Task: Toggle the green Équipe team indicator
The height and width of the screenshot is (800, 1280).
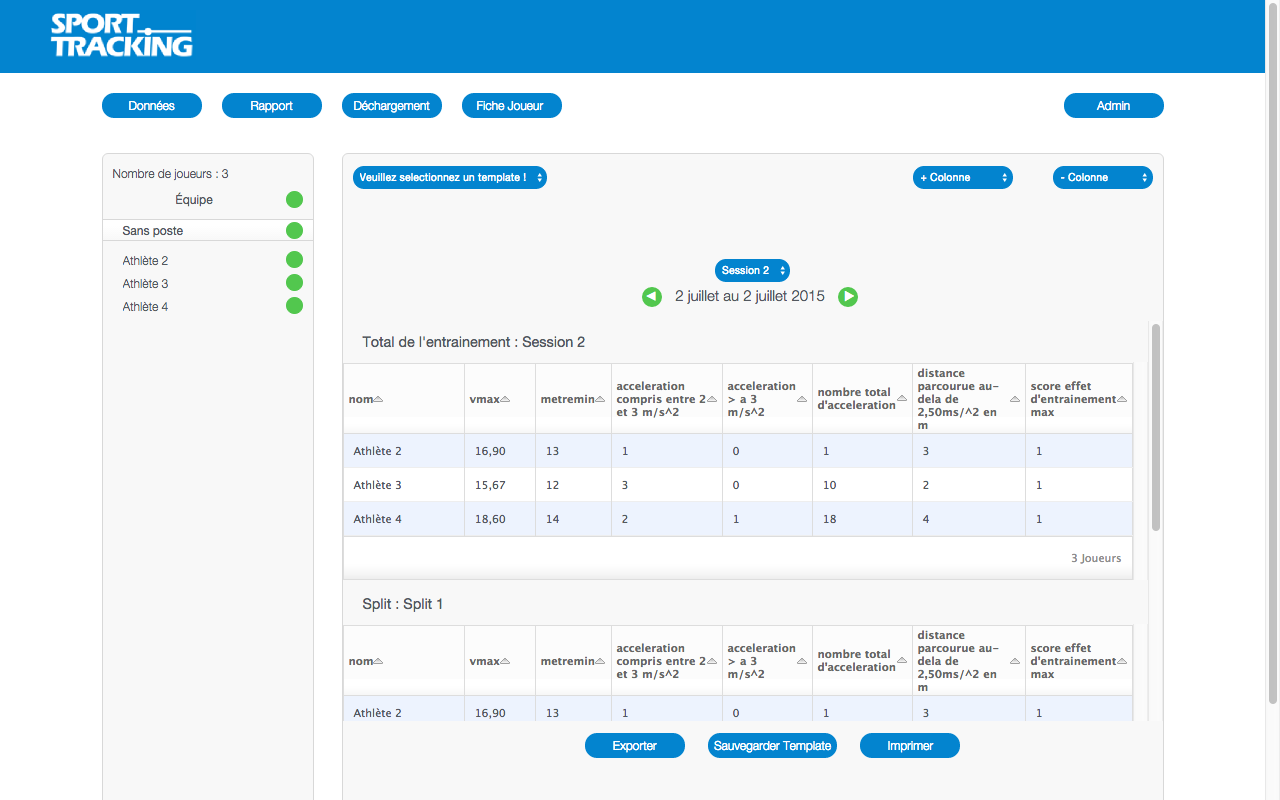Action: (x=294, y=199)
